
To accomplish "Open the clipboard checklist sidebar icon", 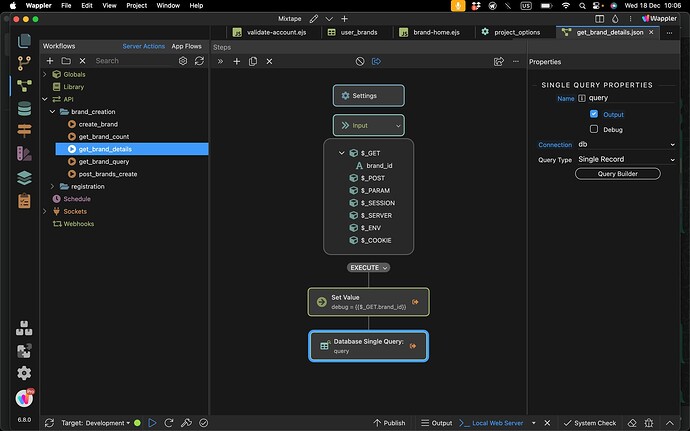I will [x=24, y=201].
